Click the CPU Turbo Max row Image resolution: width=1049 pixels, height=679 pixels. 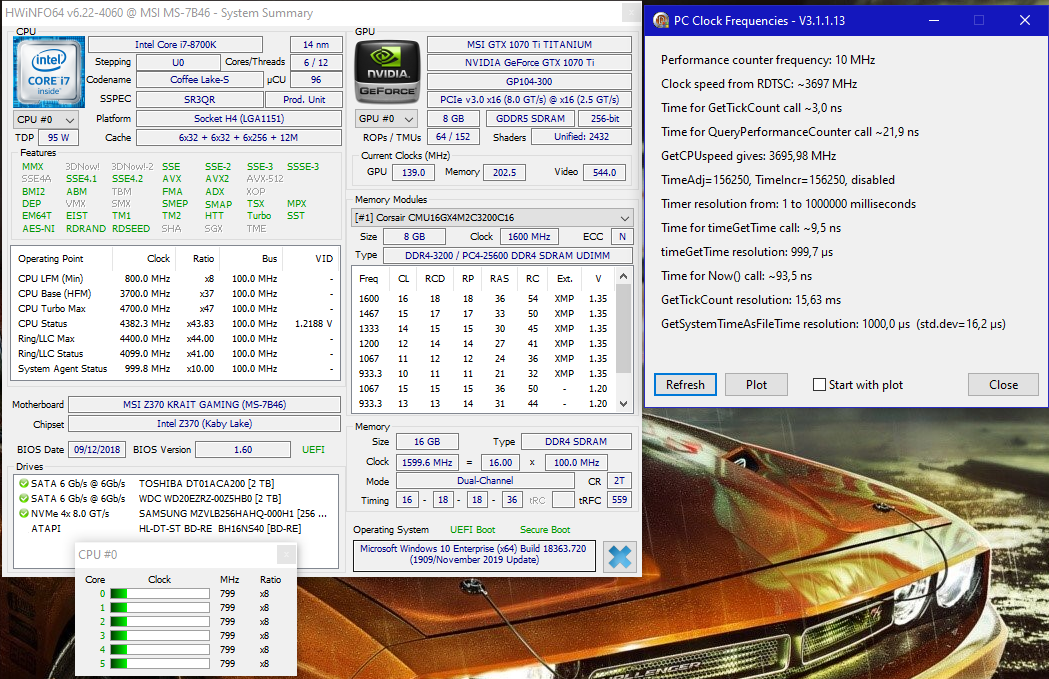click(x=175, y=308)
